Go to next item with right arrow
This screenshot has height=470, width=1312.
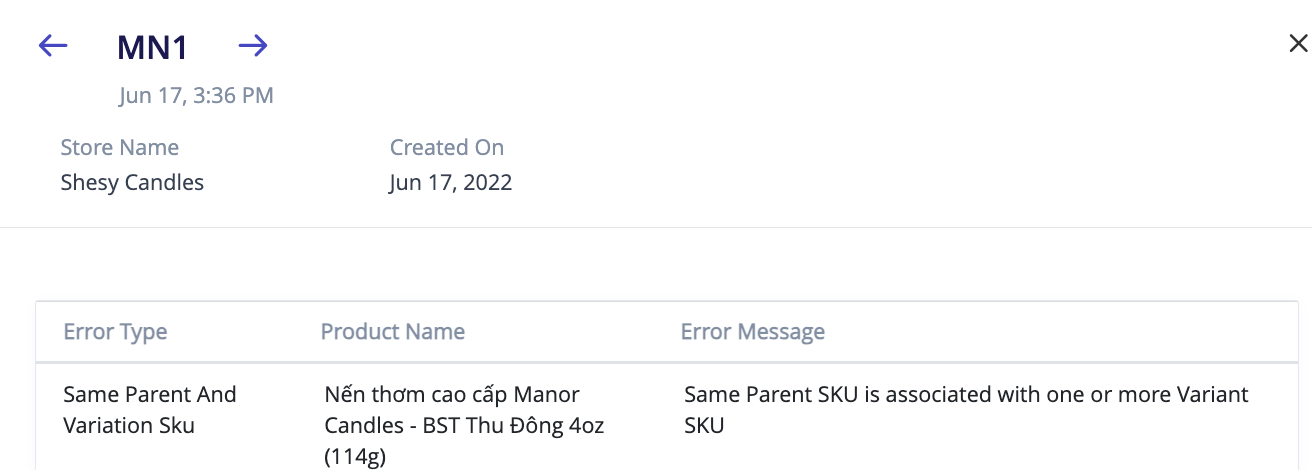(x=253, y=46)
